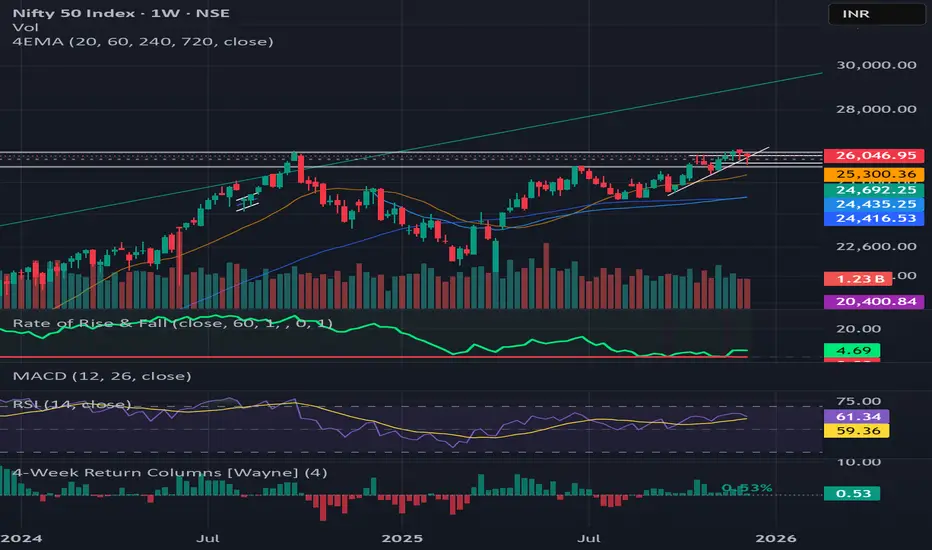Click the 4-Week Return Columns [Wayne] legend

[170, 473]
